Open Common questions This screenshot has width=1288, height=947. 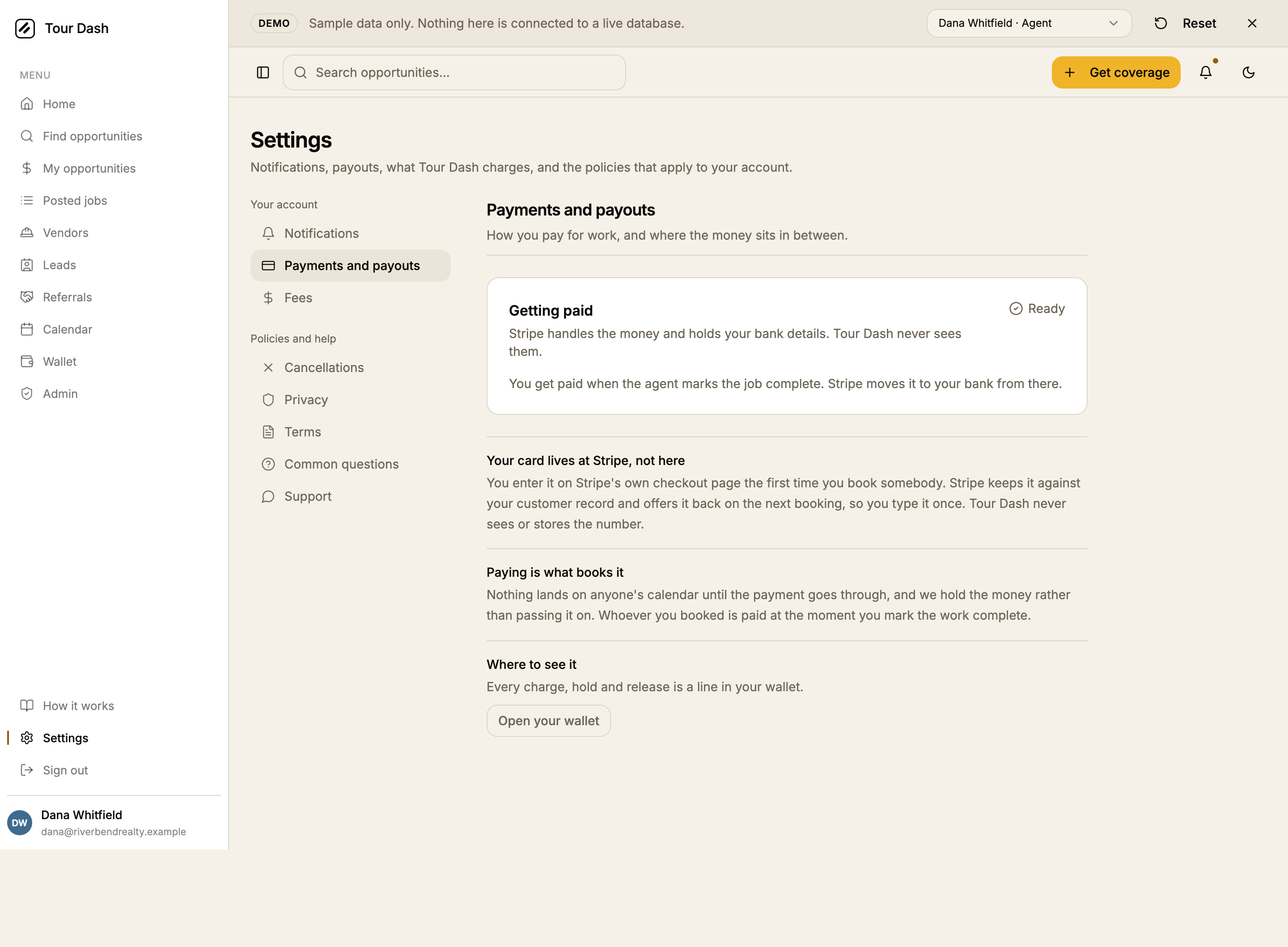coord(350,464)
